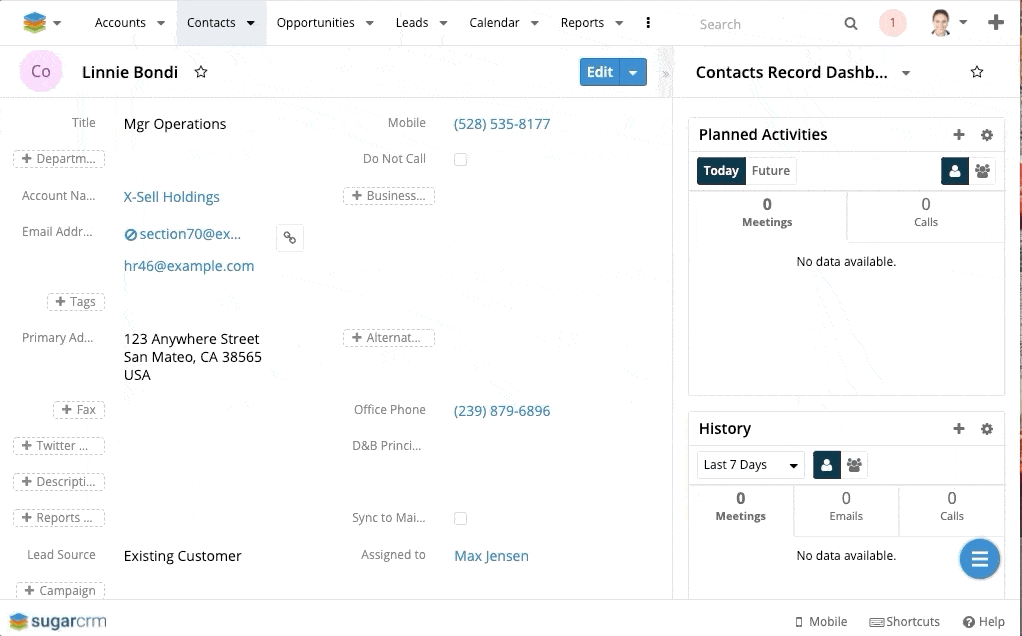This screenshot has width=1022, height=636.
Task: Click the blue floating menu button
Action: (x=979, y=559)
